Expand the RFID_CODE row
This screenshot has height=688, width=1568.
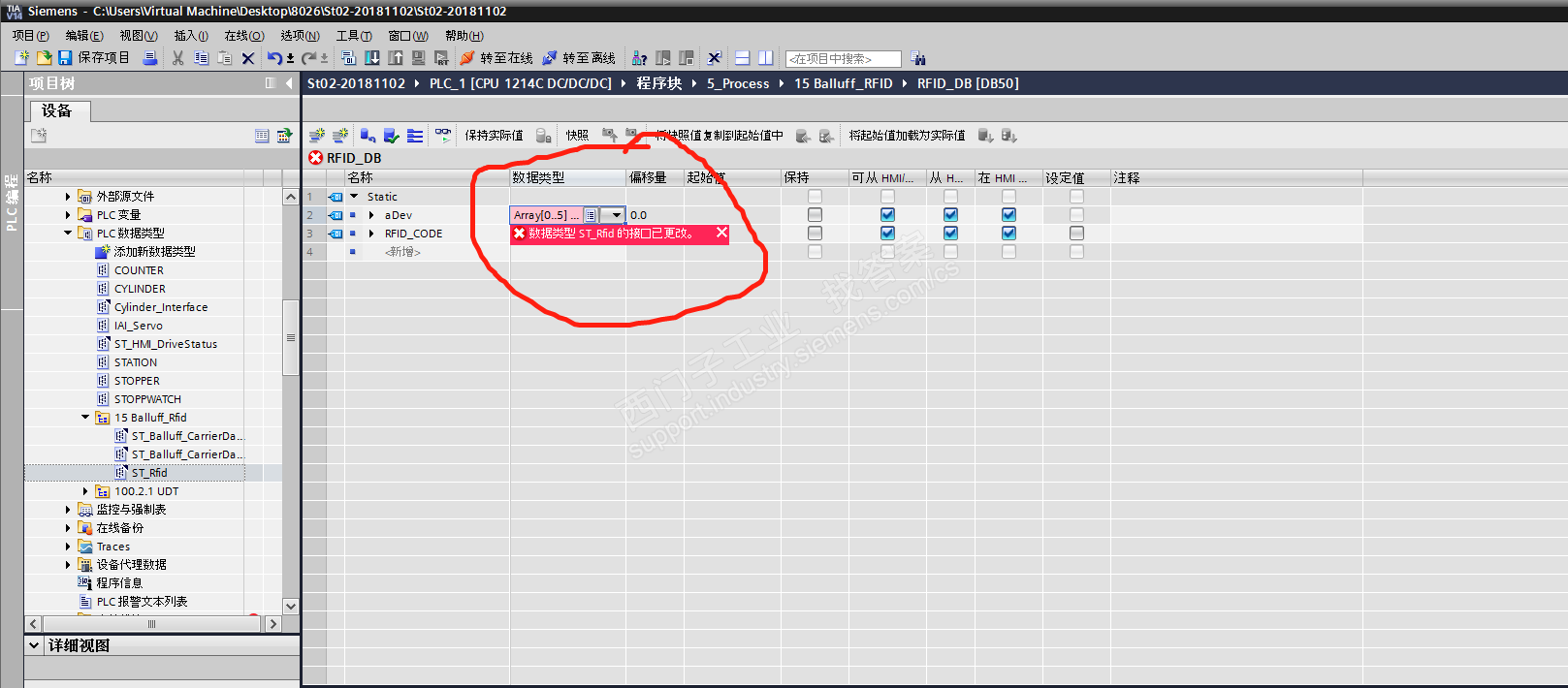[371, 234]
